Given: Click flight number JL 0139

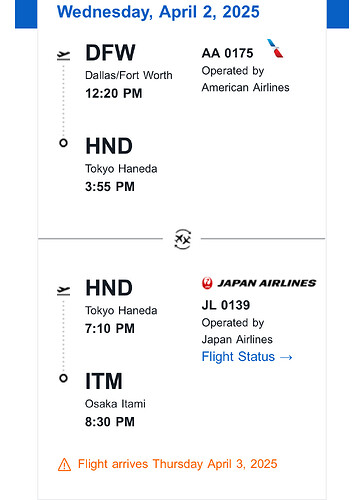Looking at the screenshot, I should [226, 305].
